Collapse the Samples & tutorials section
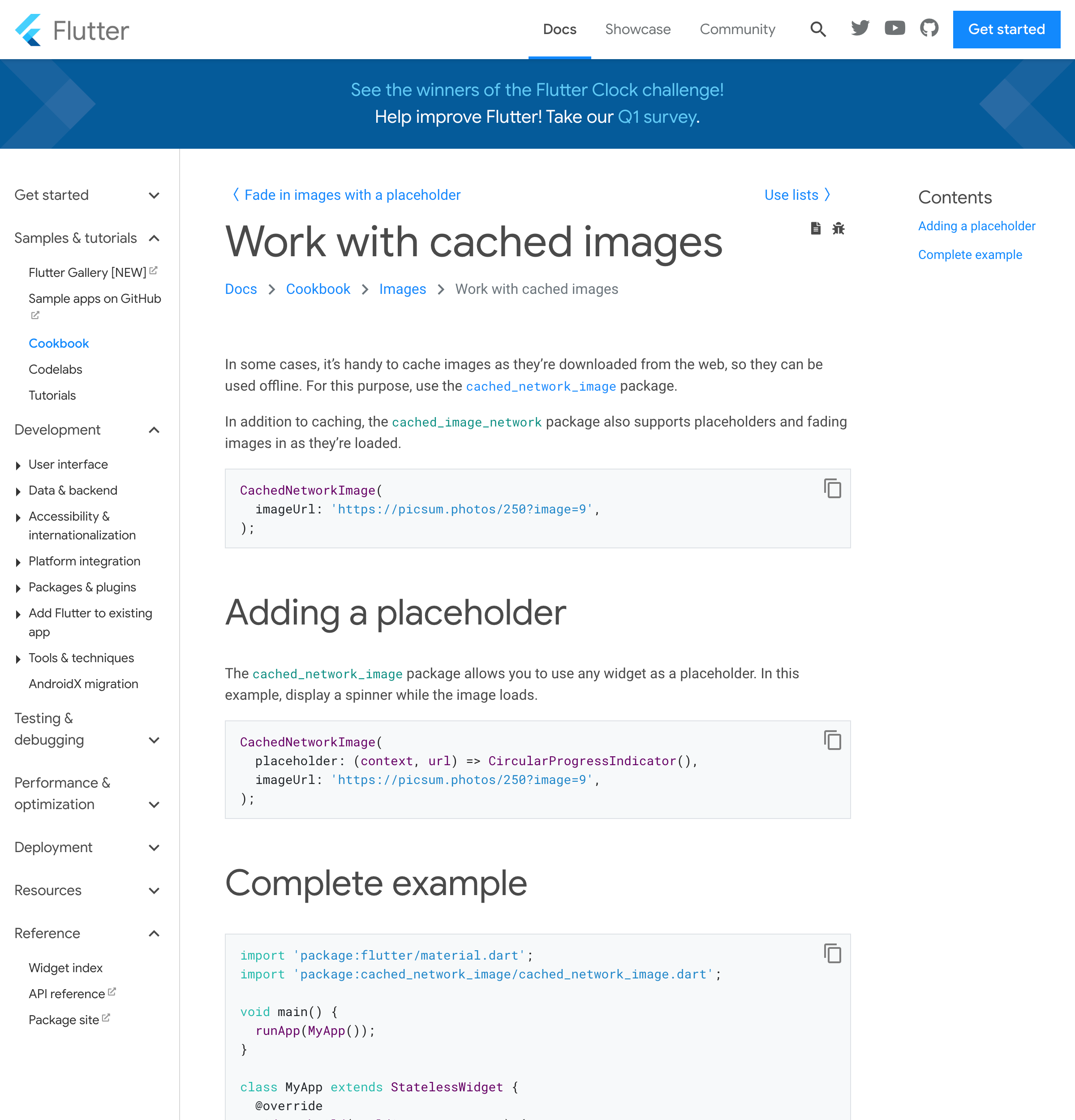This screenshot has width=1075, height=1120. pyautogui.click(x=155, y=238)
